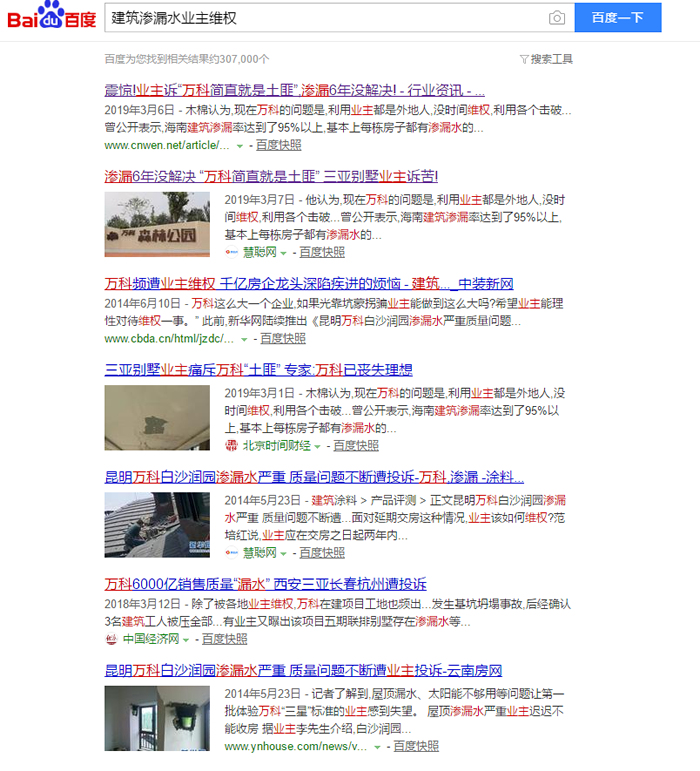Open 搜索工具 filter tools
The width and height of the screenshot is (700, 771).
click(552, 59)
